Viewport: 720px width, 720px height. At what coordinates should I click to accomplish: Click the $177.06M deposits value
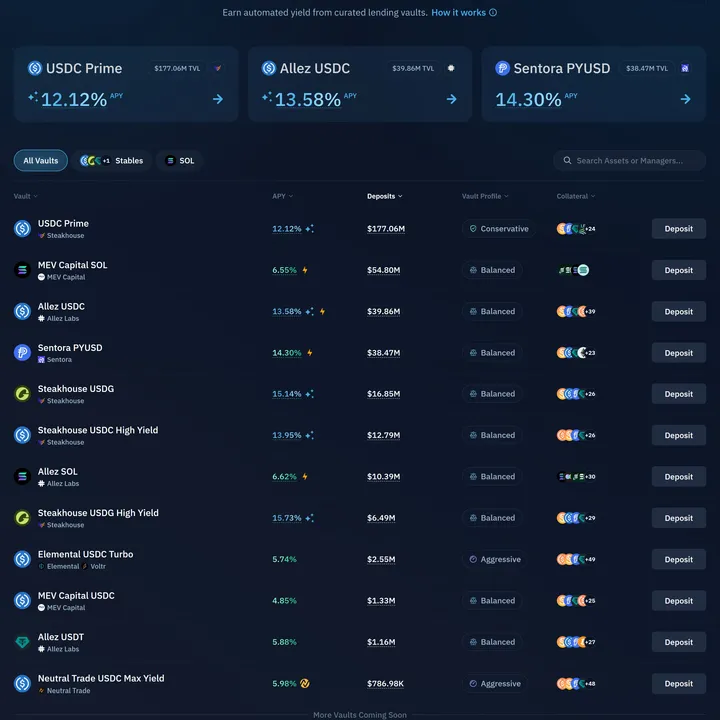point(386,229)
